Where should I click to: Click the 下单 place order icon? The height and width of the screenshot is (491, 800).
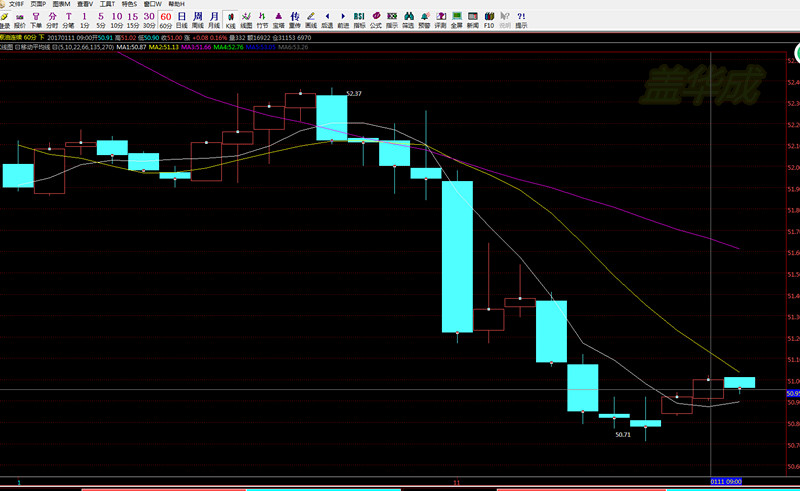(36, 20)
